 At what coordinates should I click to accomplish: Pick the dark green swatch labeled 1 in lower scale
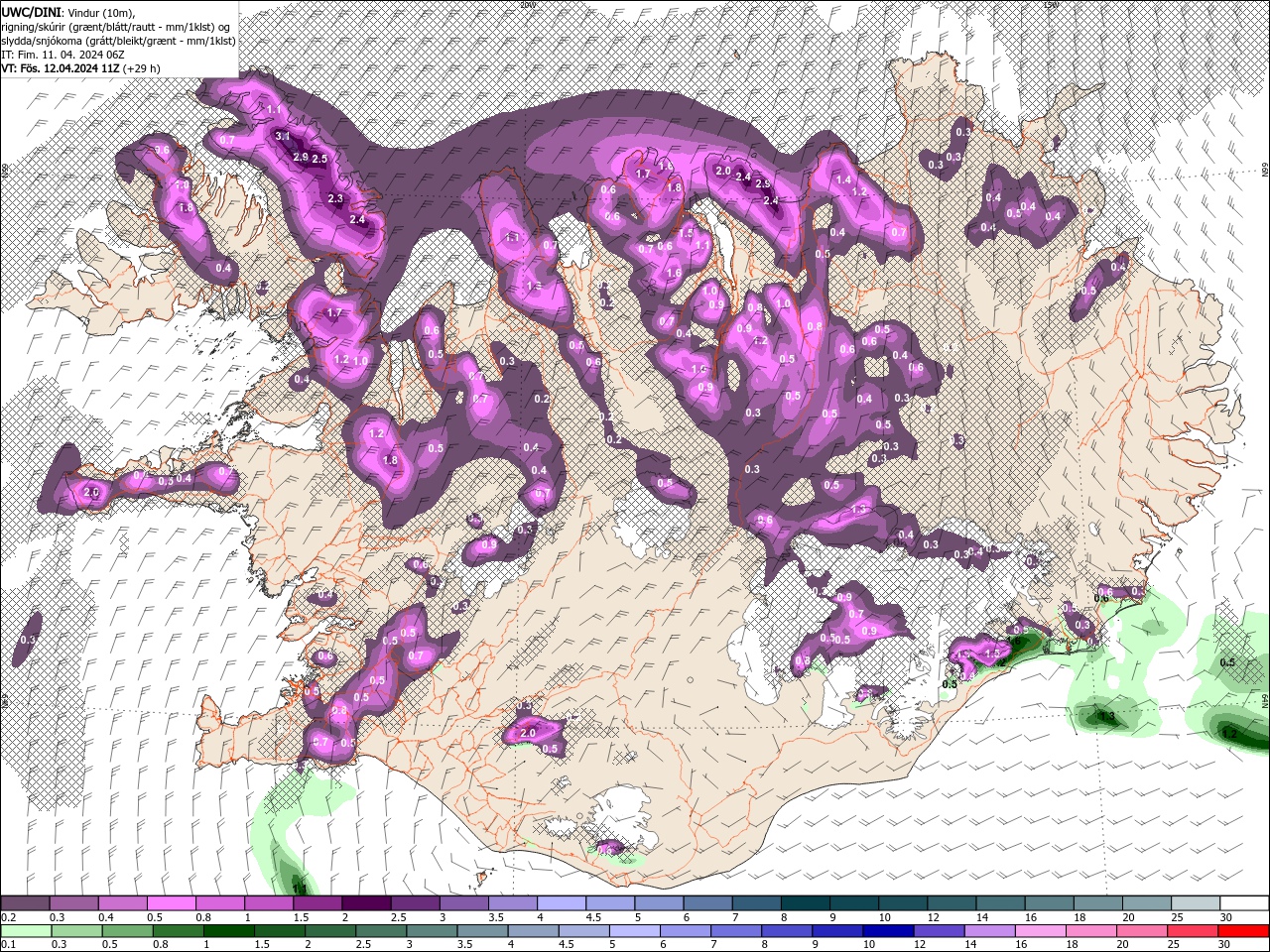point(229,931)
